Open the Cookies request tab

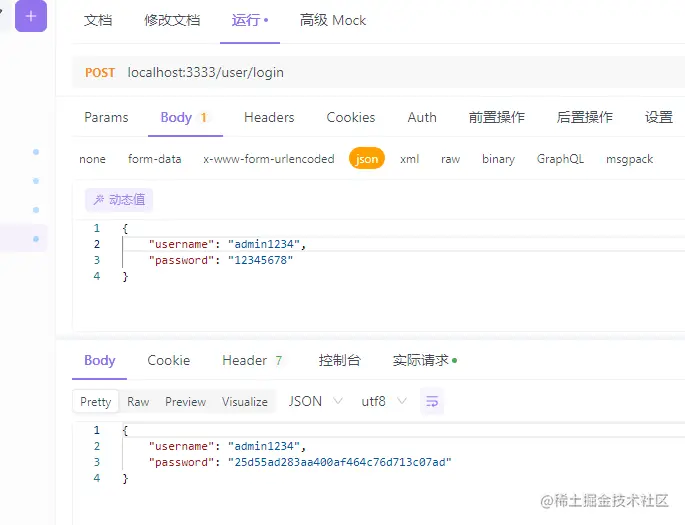pos(351,117)
